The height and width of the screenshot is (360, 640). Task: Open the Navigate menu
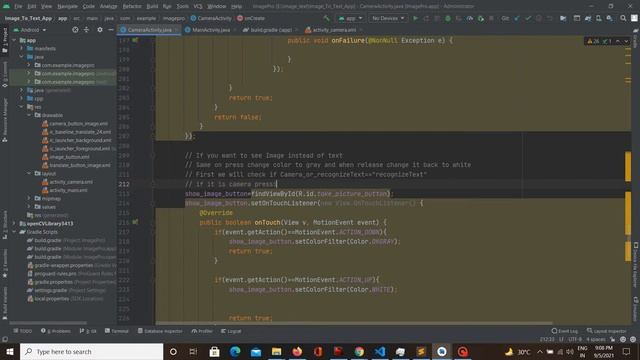(67, 7)
